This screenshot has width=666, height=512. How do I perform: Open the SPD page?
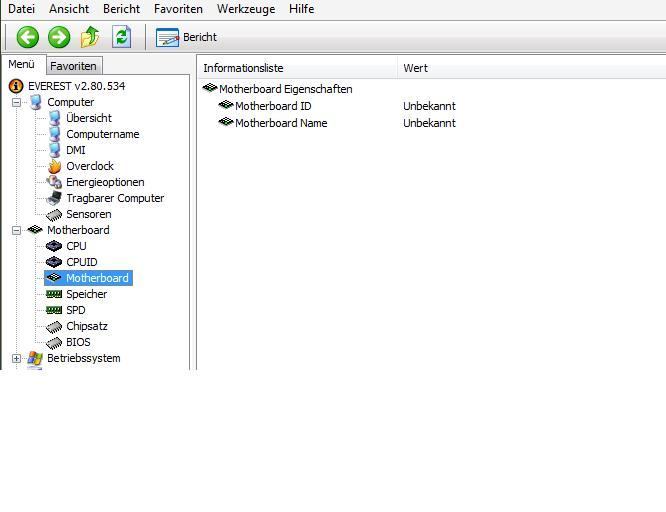(76, 310)
